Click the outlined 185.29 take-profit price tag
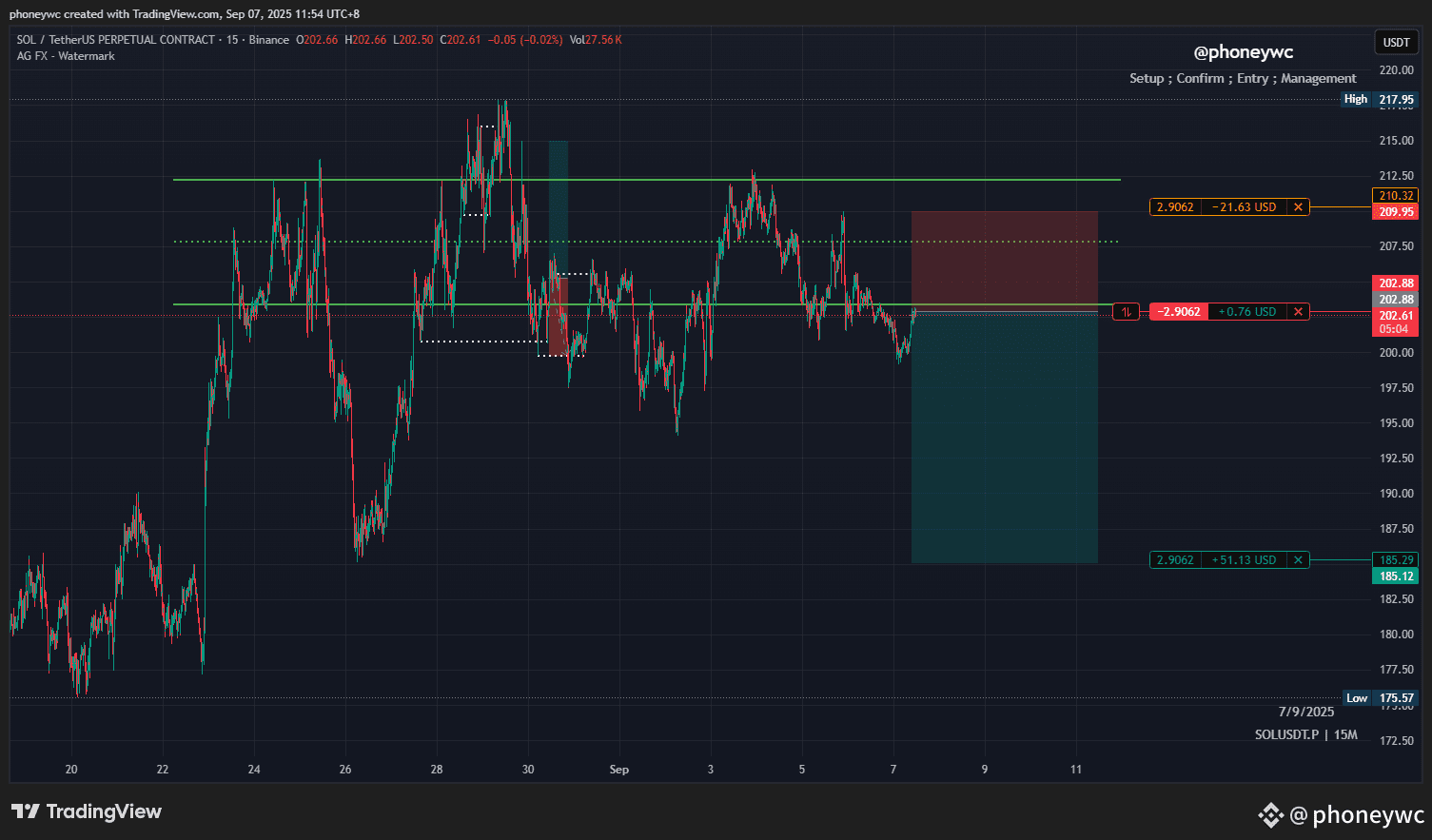 (x=1396, y=560)
